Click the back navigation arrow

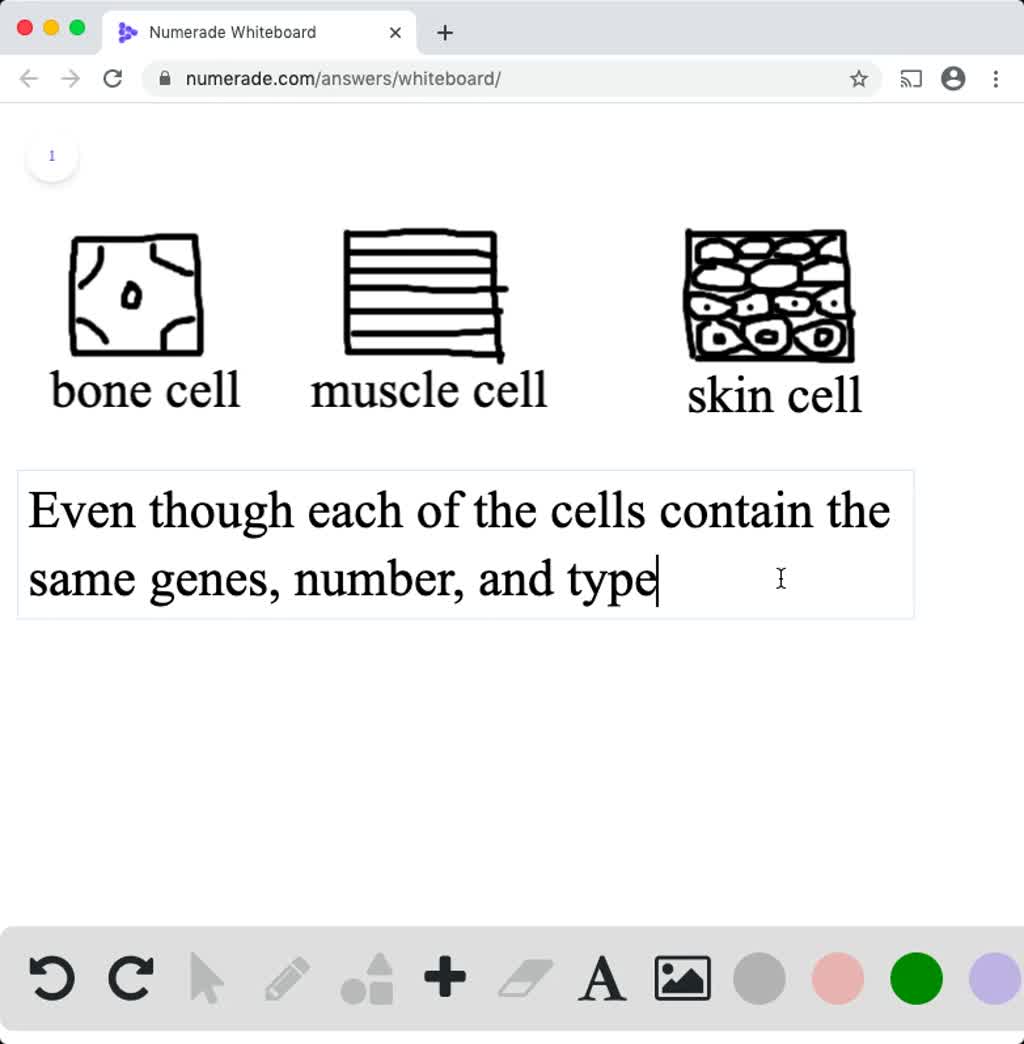[x=28, y=78]
